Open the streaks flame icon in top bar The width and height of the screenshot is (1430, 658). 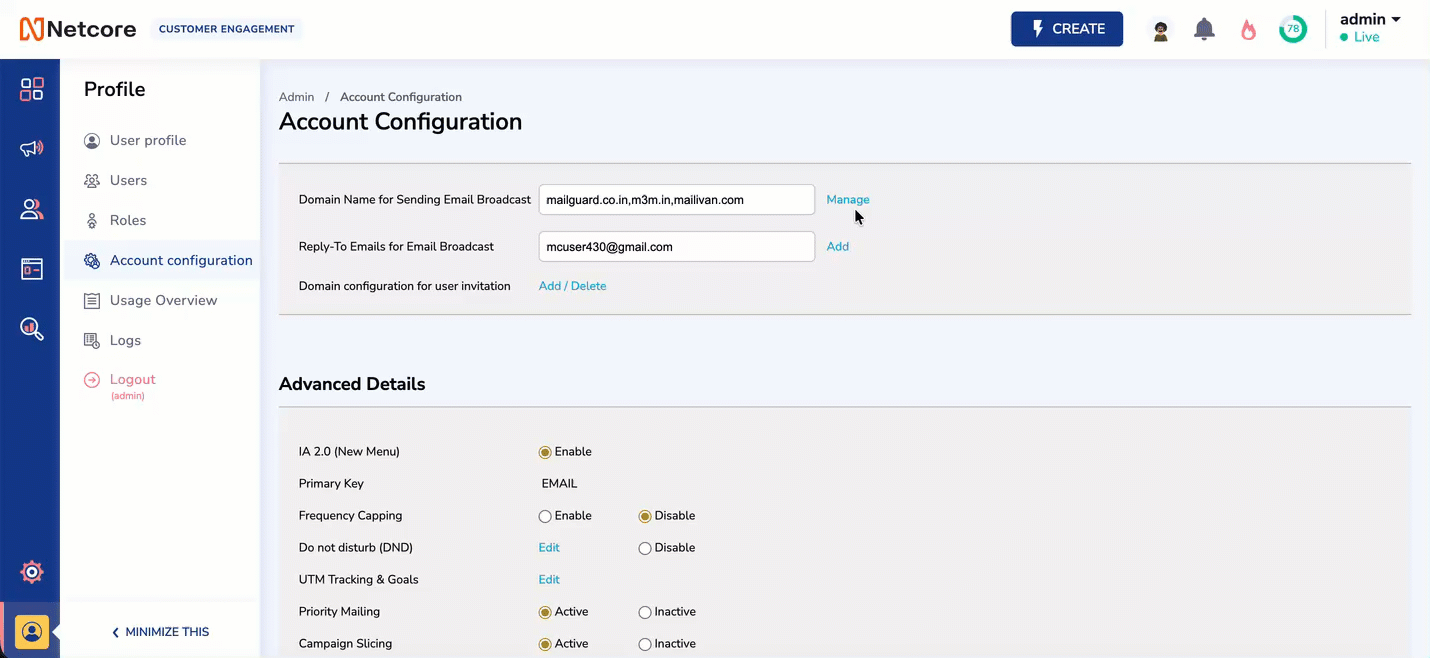[x=1248, y=29]
